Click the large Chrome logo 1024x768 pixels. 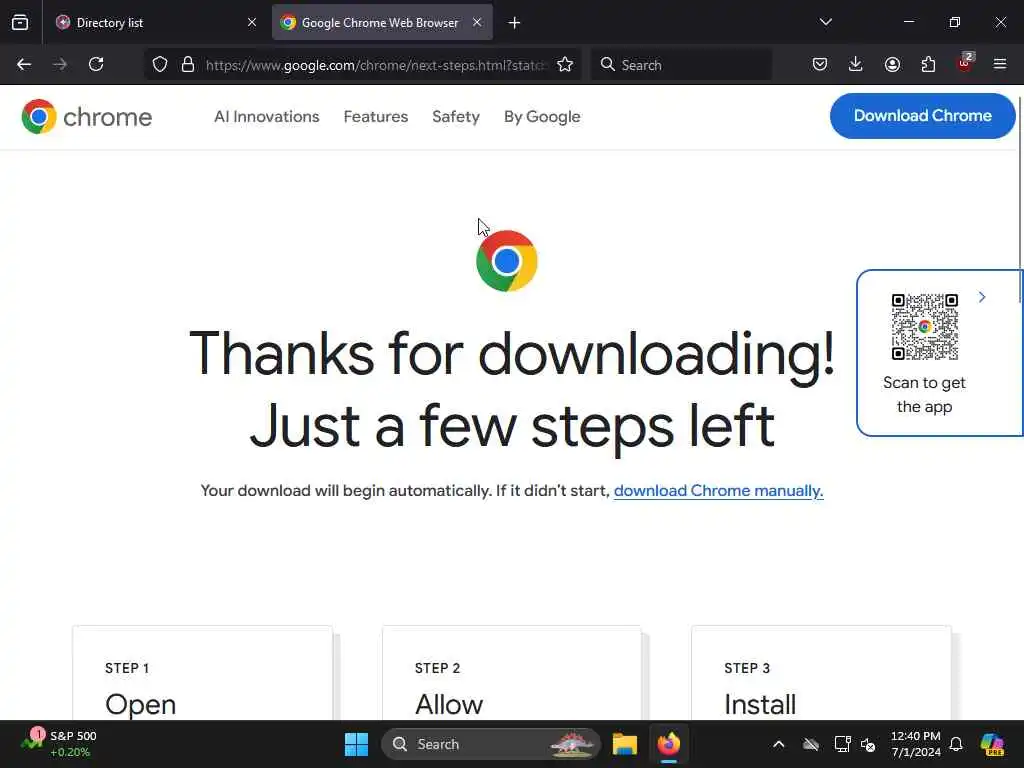507,261
